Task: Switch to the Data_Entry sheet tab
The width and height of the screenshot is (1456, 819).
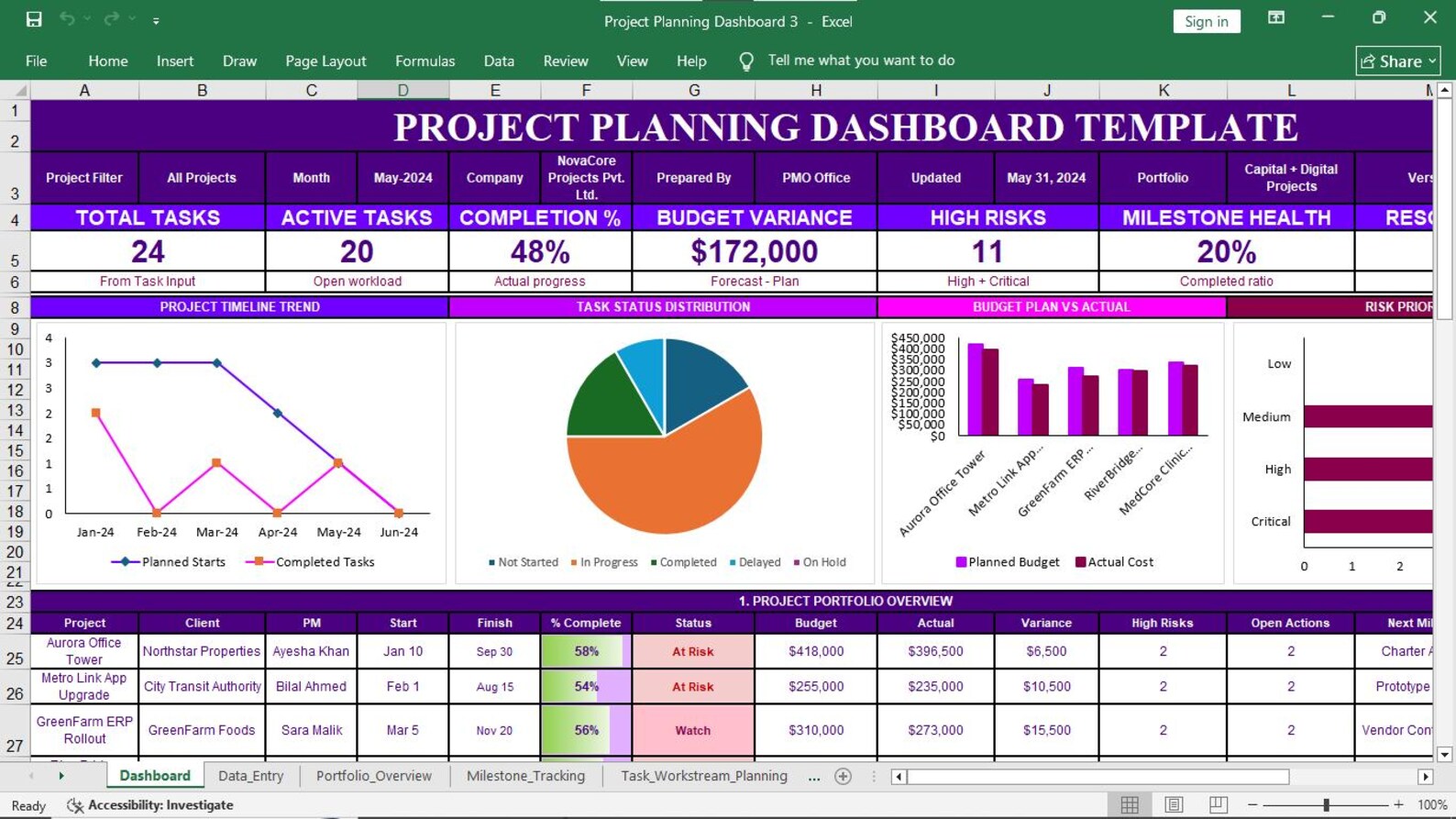Action: pos(250,776)
